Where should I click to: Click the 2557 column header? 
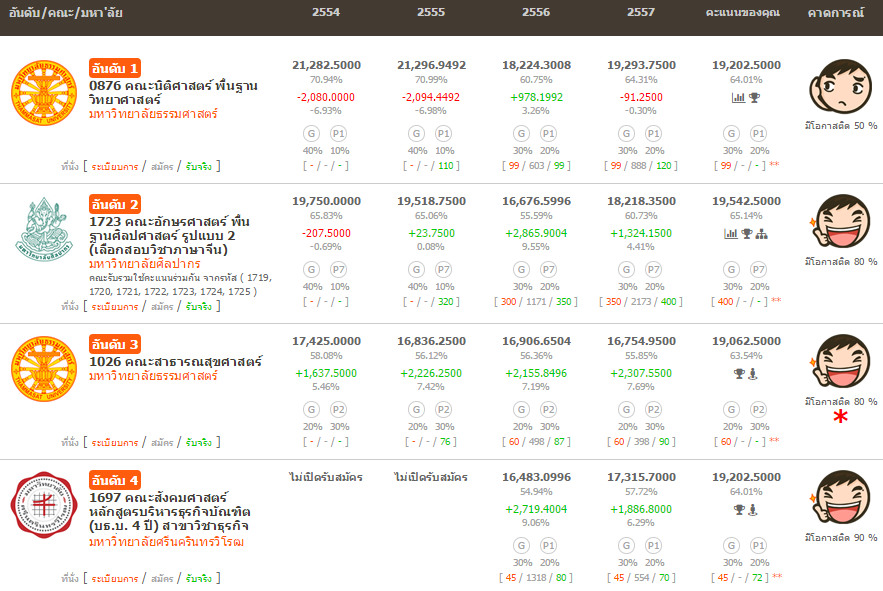pyautogui.click(x=641, y=12)
